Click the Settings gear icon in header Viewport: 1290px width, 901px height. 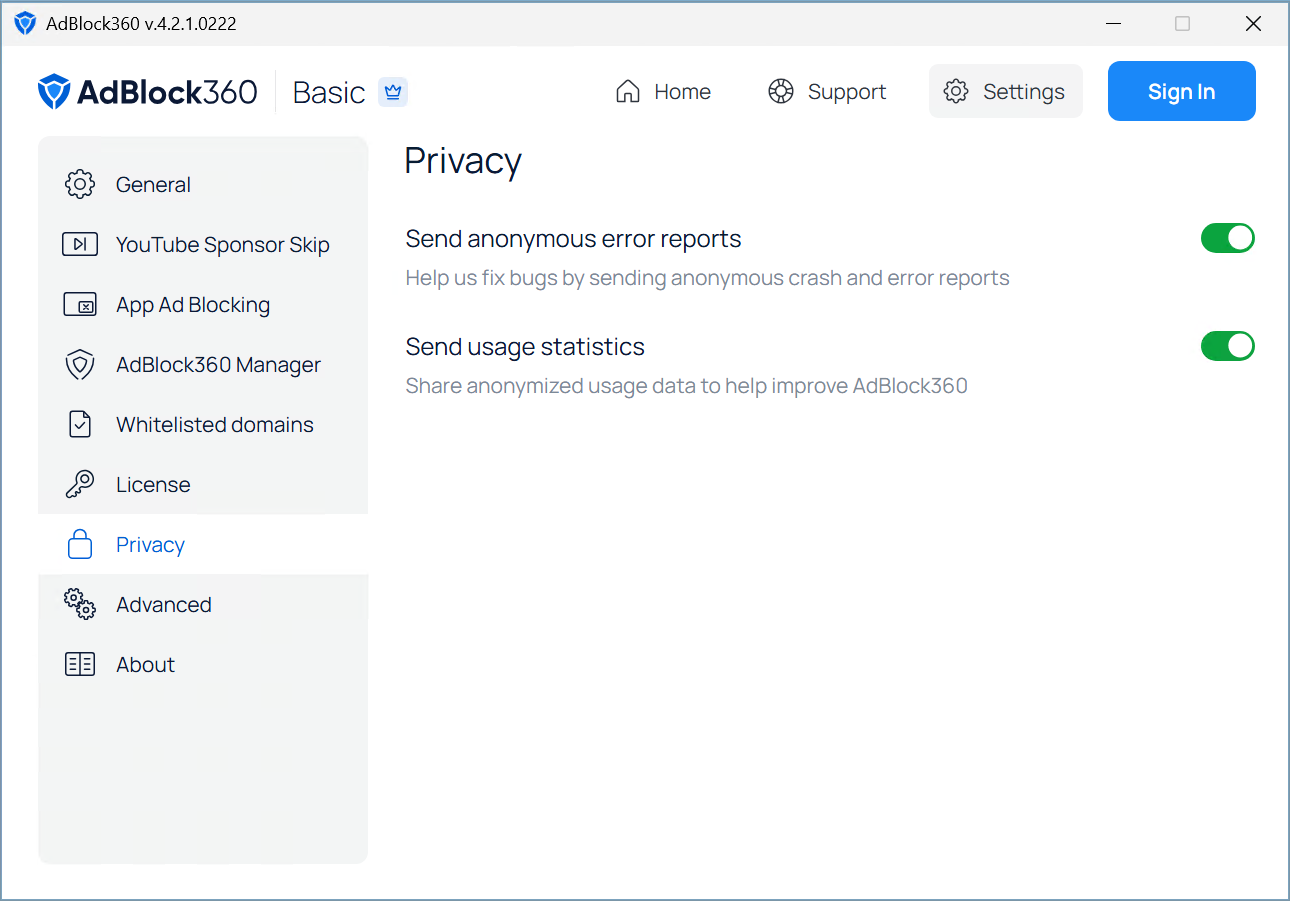pos(956,91)
